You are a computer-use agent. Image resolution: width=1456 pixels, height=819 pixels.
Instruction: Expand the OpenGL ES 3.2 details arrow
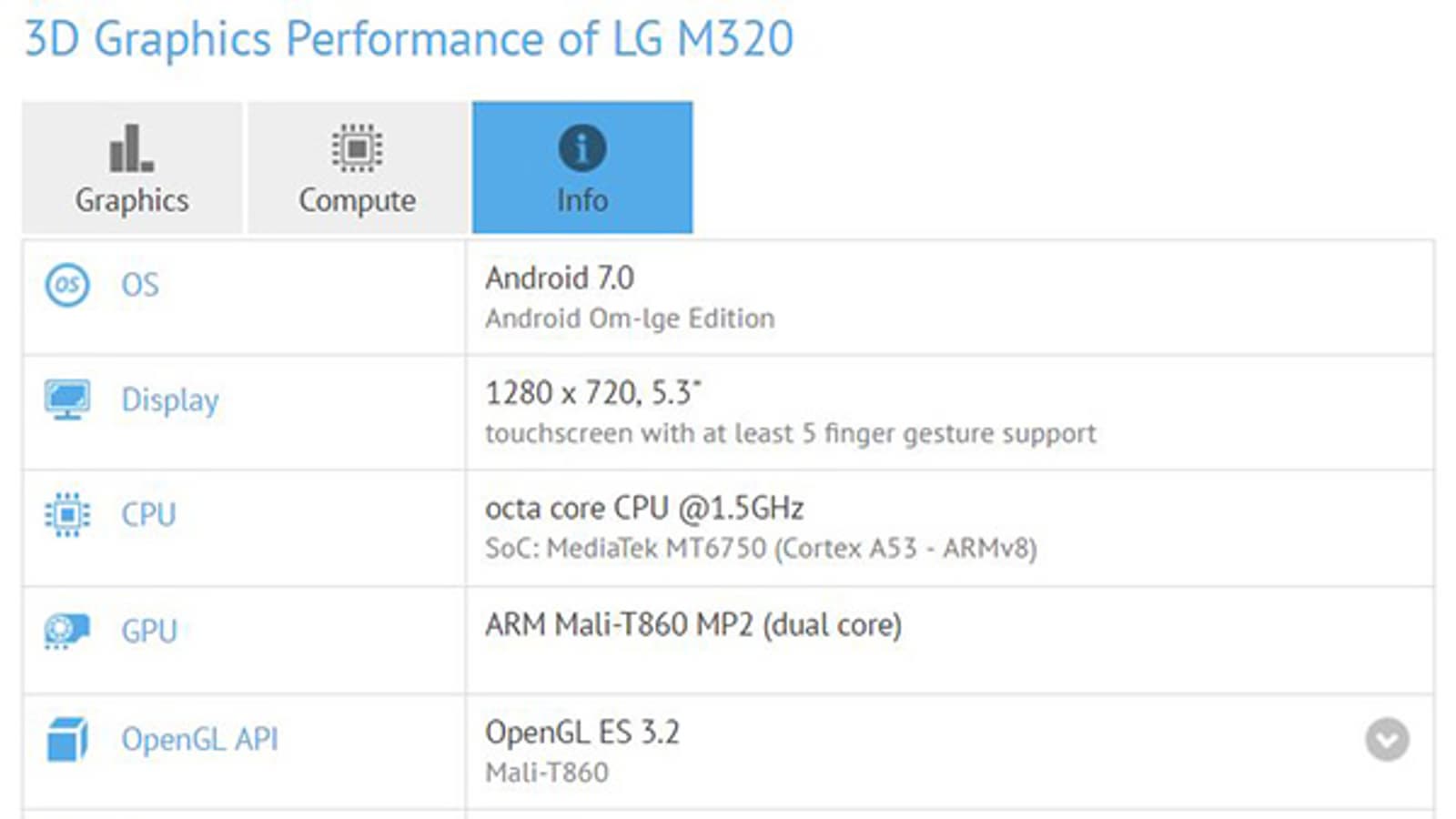(x=1387, y=739)
